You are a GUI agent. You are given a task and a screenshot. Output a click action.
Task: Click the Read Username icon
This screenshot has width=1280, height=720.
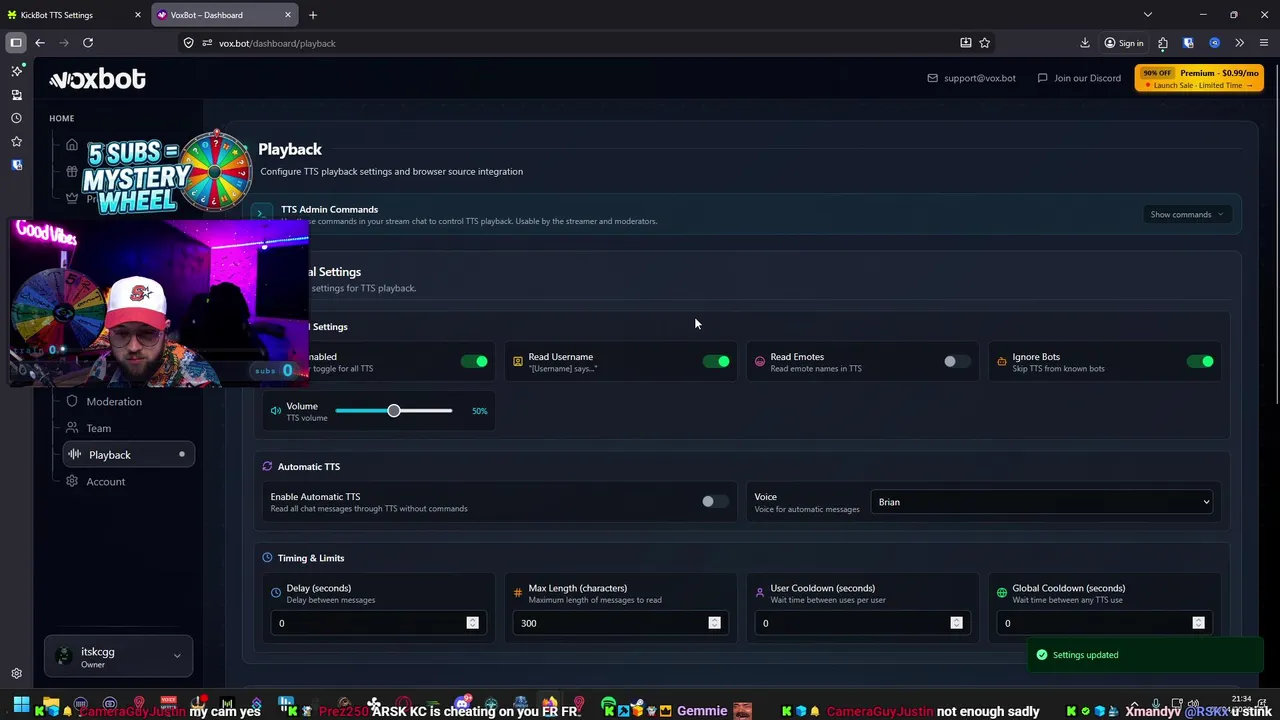point(518,361)
